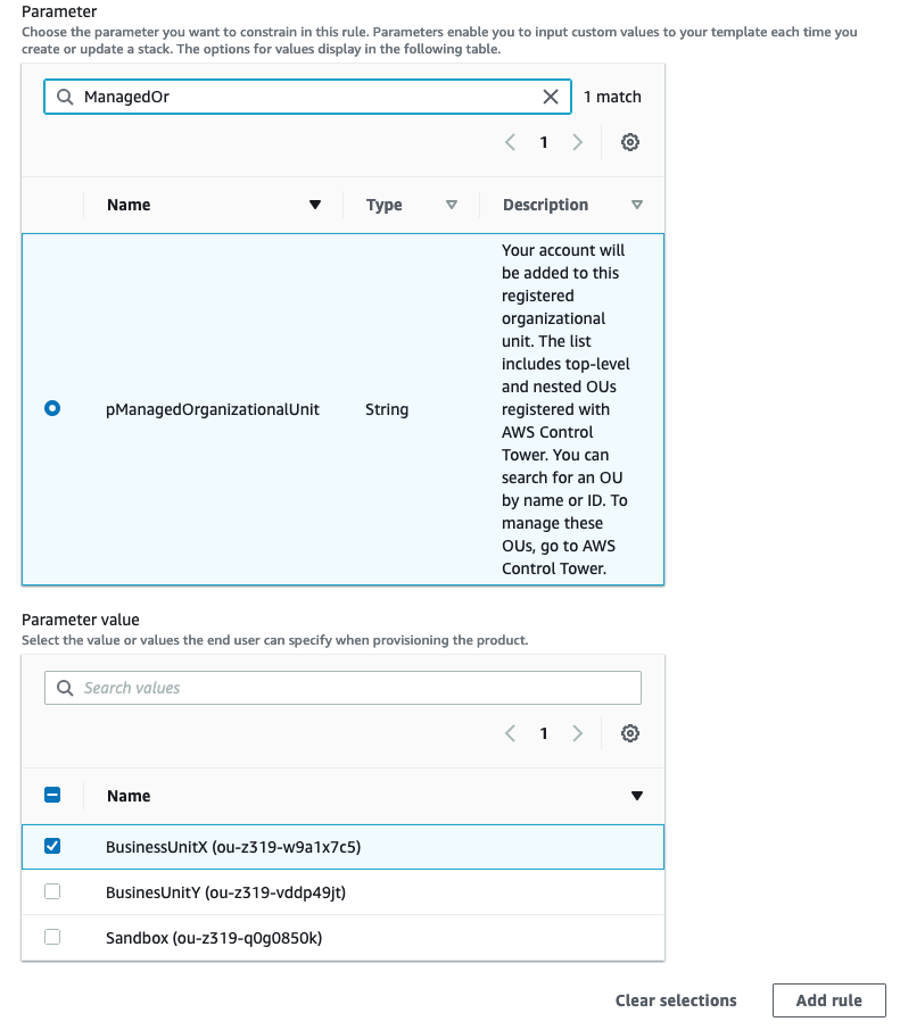Image resolution: width=902 pixels, height=1031 pixels.
Task: Sort parameters by Type column arrow
Action: [x=451, y=204]
